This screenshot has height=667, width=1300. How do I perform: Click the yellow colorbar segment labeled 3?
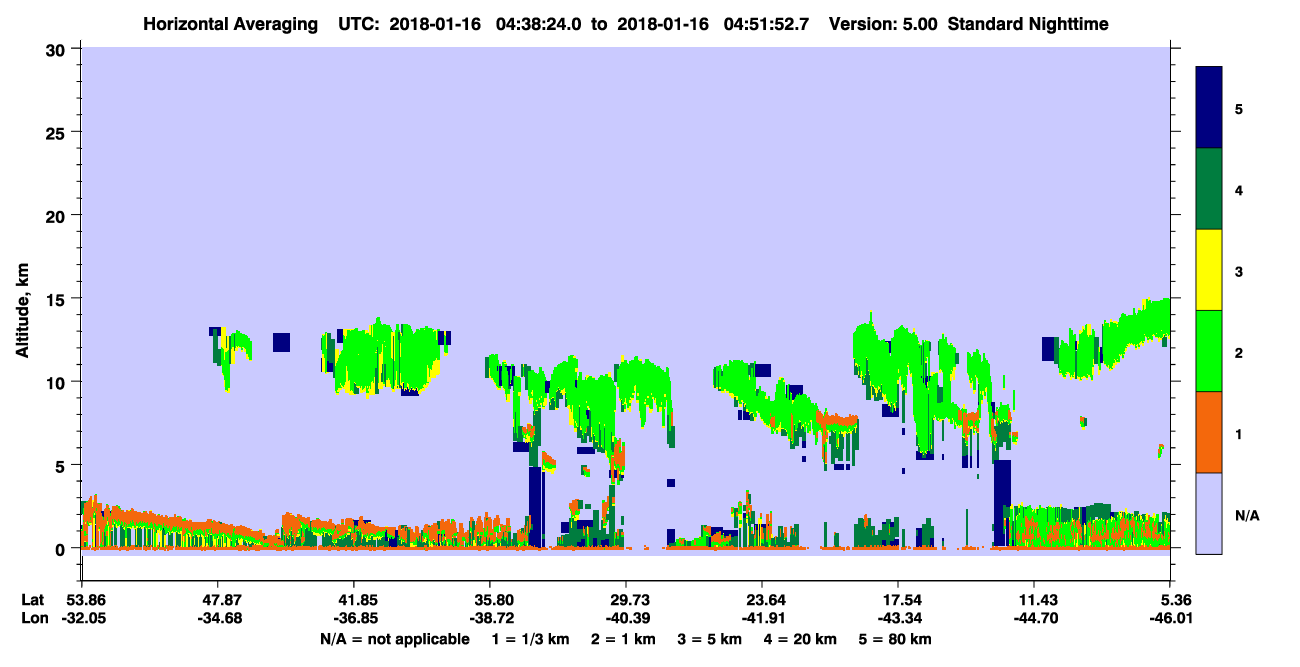tap(1209, 270)
